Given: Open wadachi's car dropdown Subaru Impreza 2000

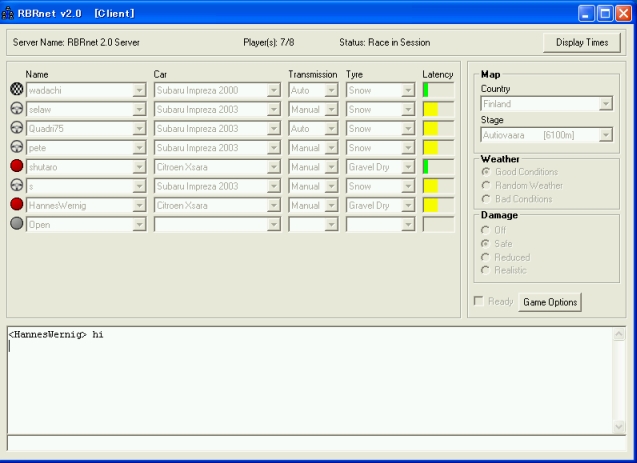Looking at the screenshot, I should 217,90.
